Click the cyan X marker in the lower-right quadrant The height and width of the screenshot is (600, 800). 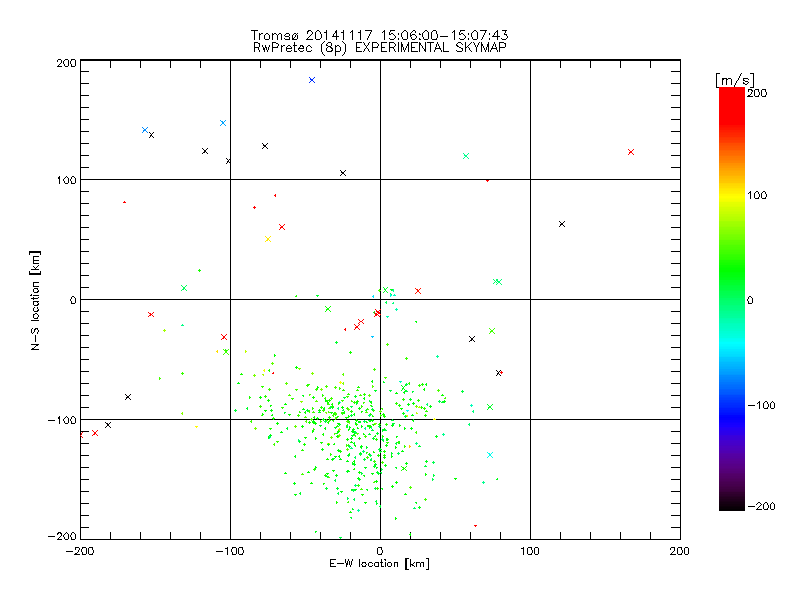click(x=490, y=455)
